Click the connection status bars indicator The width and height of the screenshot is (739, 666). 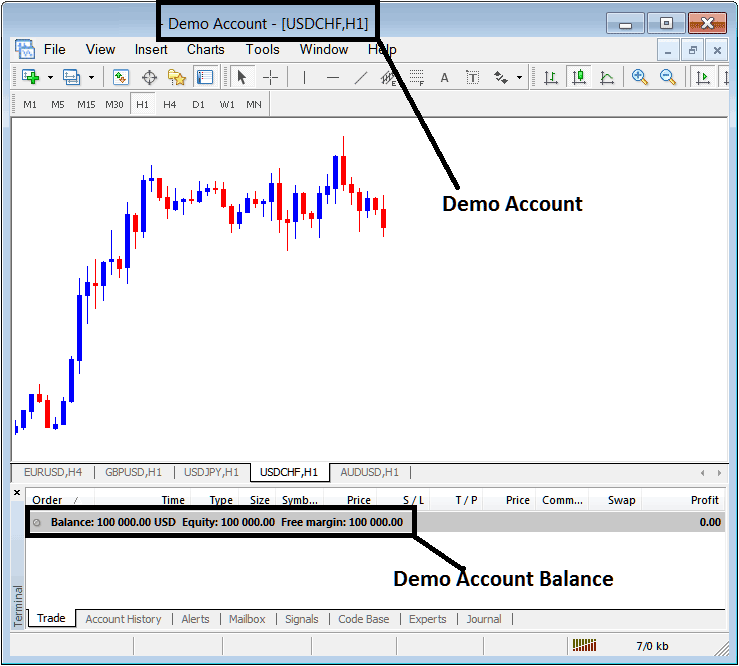click(x=583, y=646)
